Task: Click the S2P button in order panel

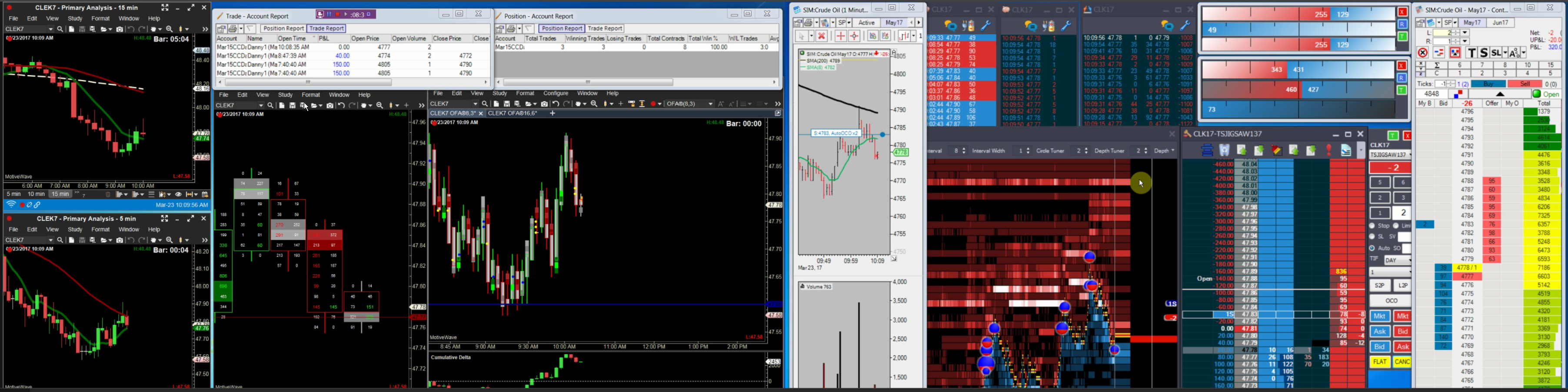Action: [x=1380, y=286]
